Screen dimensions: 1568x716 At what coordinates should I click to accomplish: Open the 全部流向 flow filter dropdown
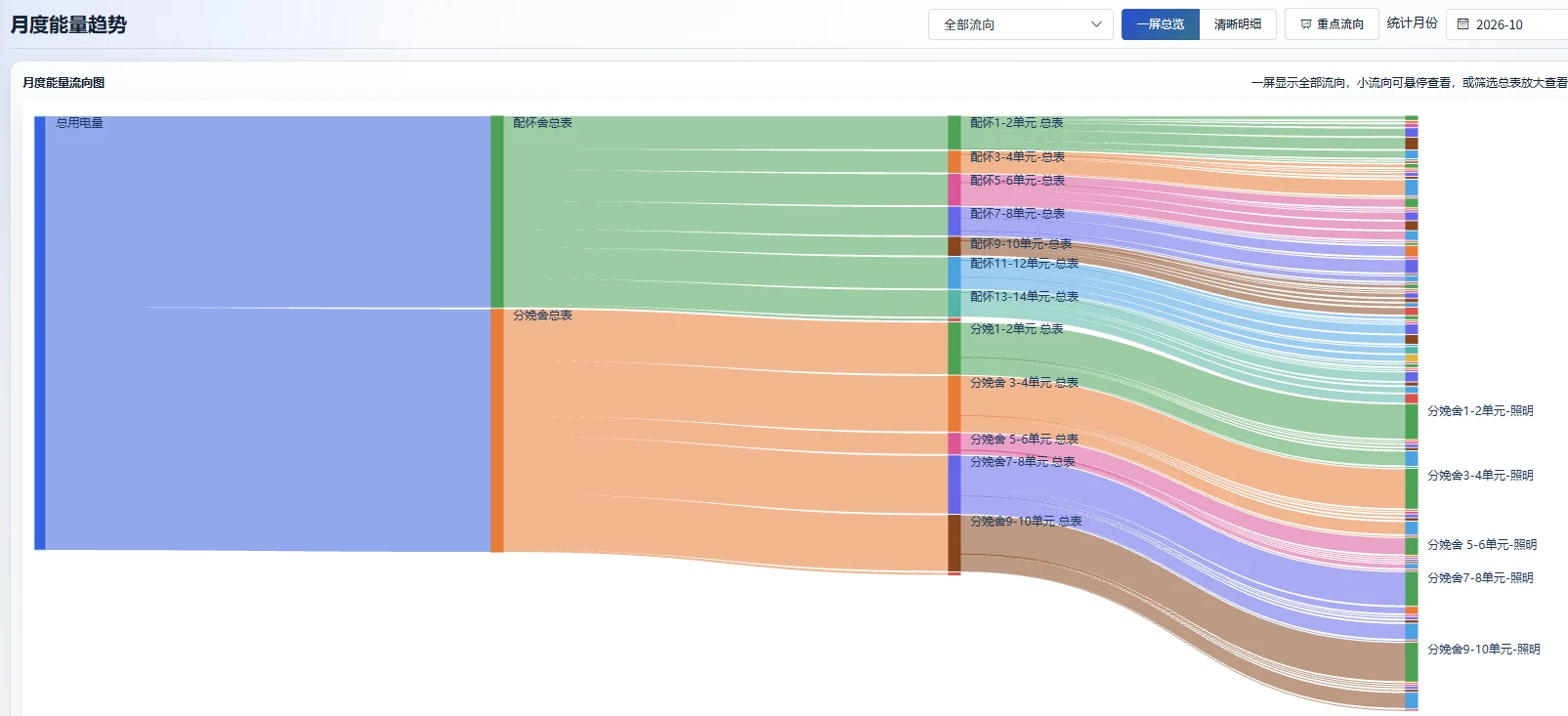pyautogui.click(x=1020, y=24)
